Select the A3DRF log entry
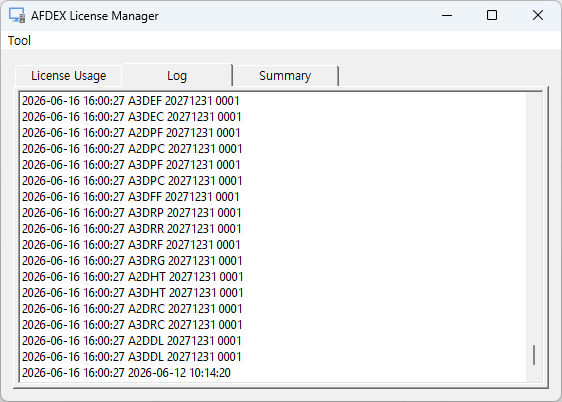The height and width of the screenshot is (402, 562). click(131, 245)
